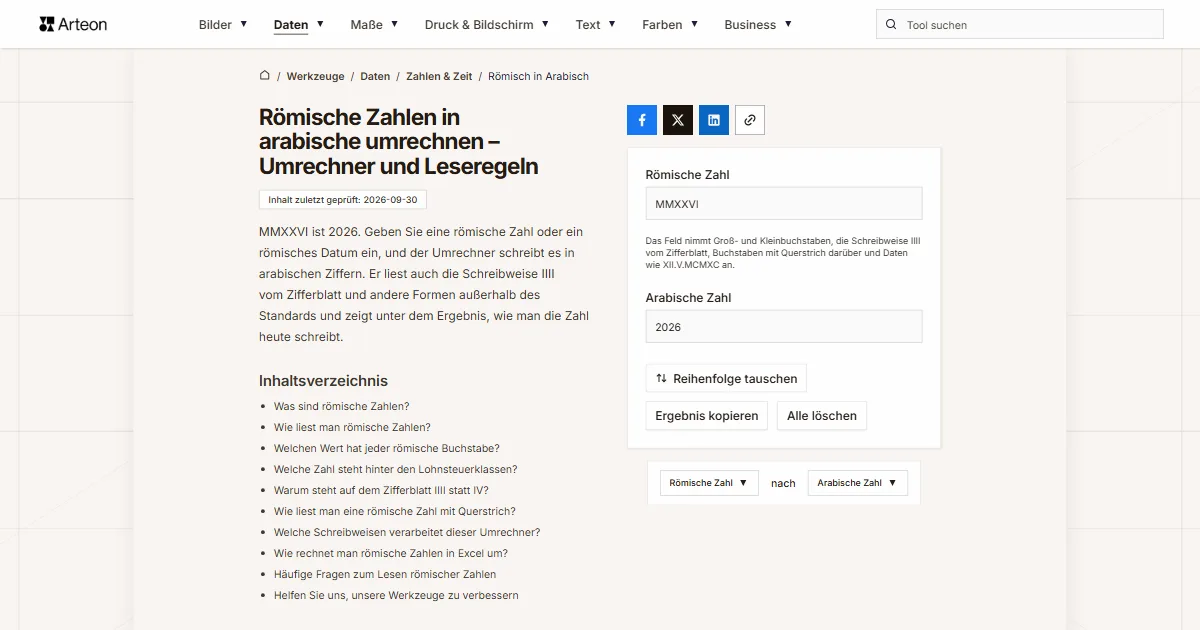Copy the page link icon
This screenshot has width=1200, height=630.
tap(750, 120)
